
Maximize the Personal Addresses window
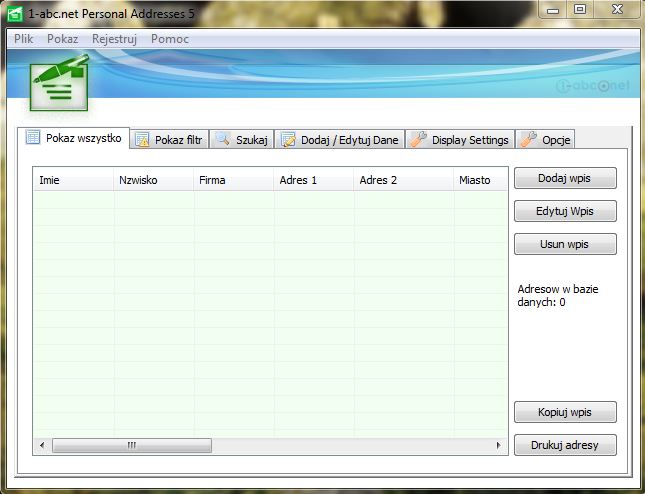click(x=580, y=10)
